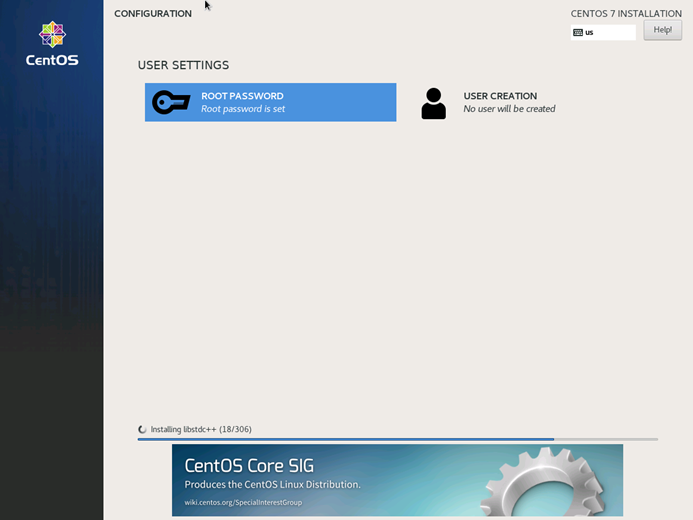Click the key icon for root password
693x520 pixels.
click(171, 102)
